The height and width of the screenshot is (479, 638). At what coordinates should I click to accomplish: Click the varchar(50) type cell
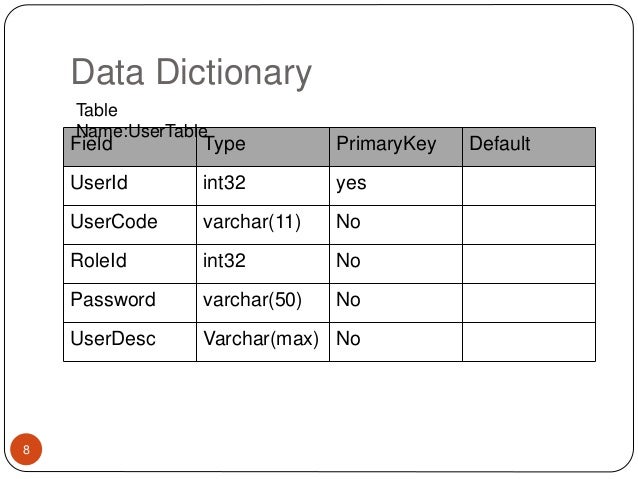coord(263,303)
